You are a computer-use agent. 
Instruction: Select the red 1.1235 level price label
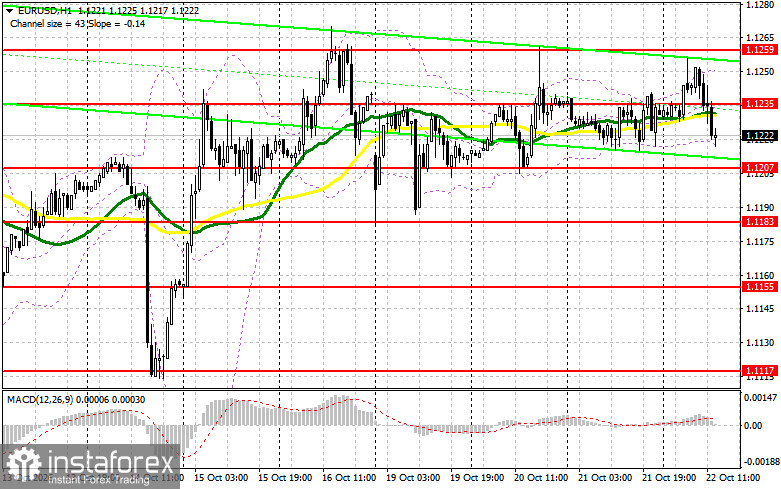760,104
